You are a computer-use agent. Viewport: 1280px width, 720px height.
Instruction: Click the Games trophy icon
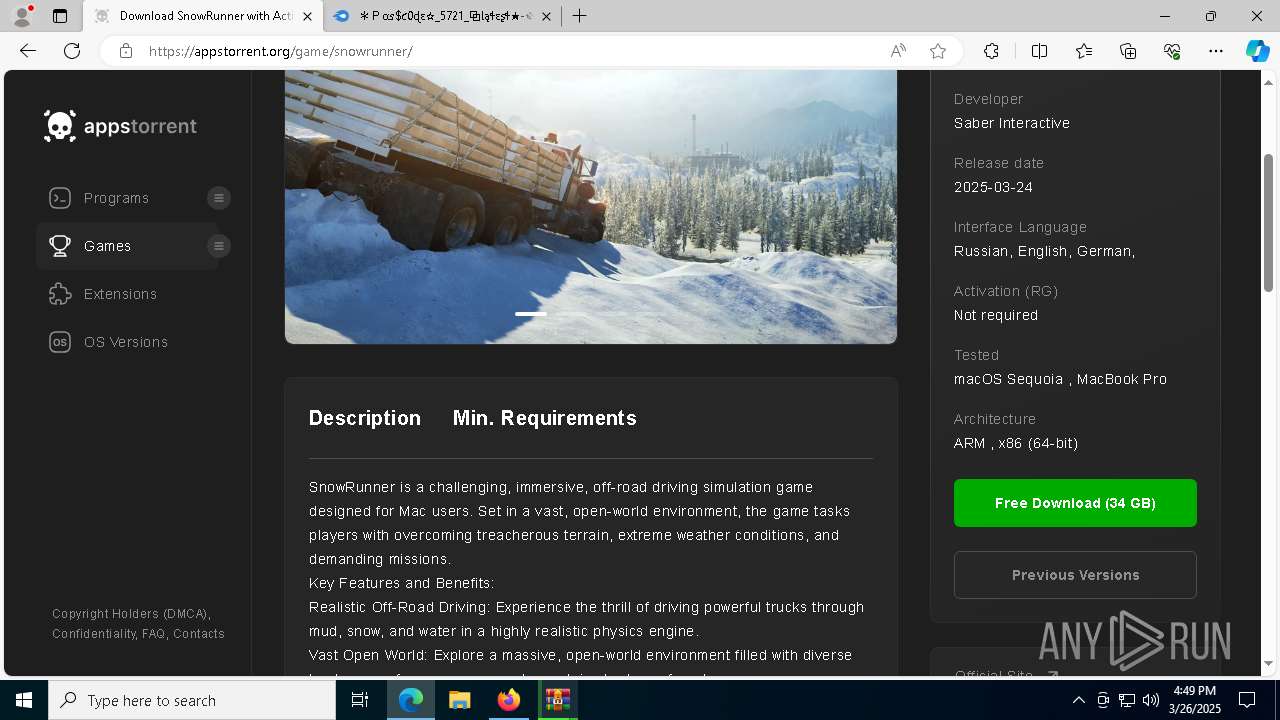pos(60,246)
